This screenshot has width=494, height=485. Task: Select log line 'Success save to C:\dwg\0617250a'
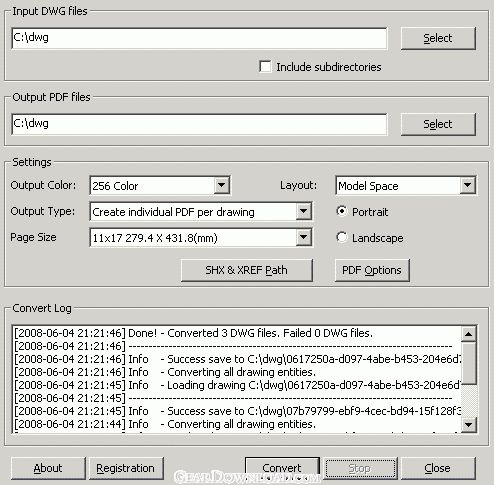(x=237, y=359)
